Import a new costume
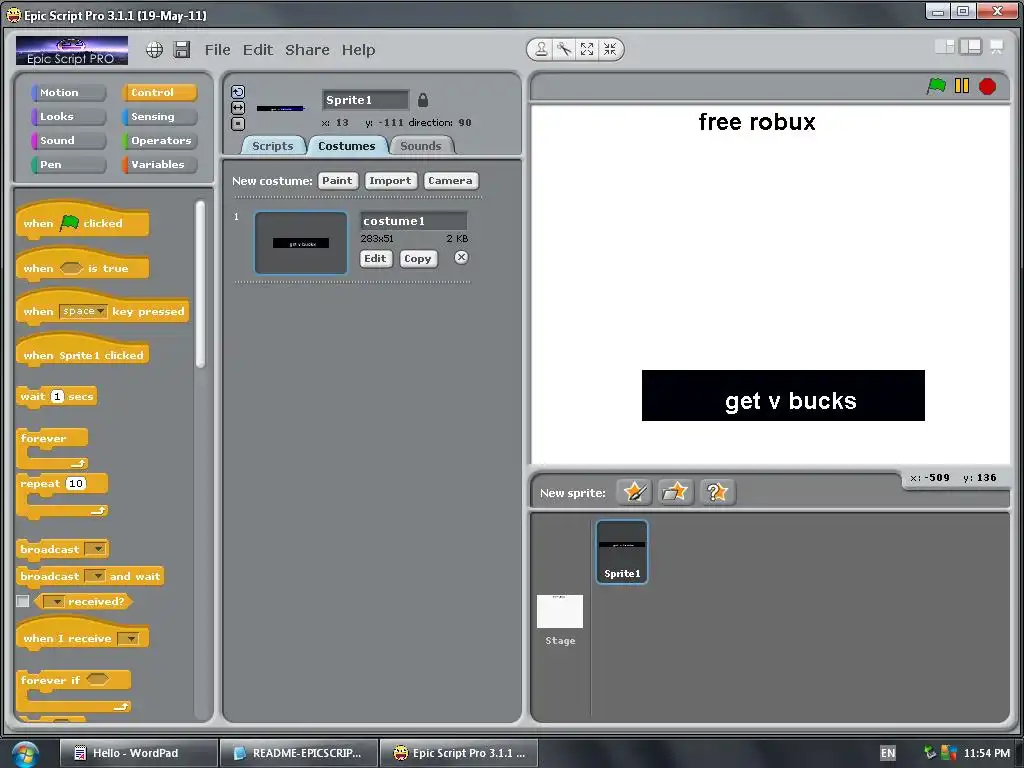 [390, 181]
